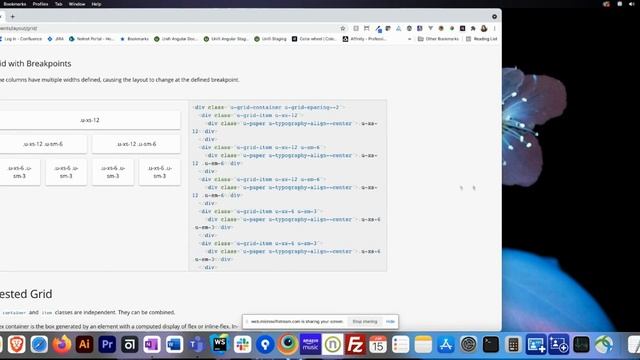Open Calculator from the Dock
This screenshot has height=360, width=640.
tap(513, 345)
